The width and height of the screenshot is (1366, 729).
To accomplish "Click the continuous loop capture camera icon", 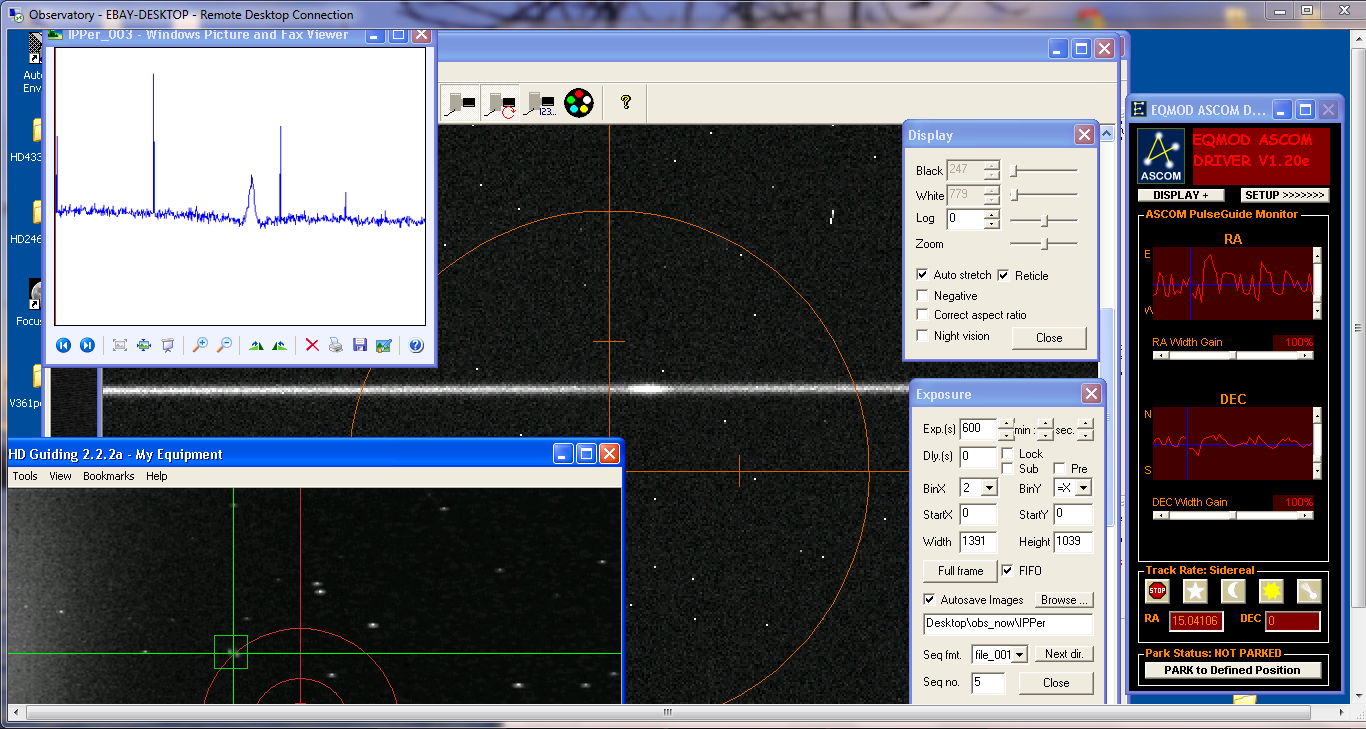I will [x=500, y=102].
